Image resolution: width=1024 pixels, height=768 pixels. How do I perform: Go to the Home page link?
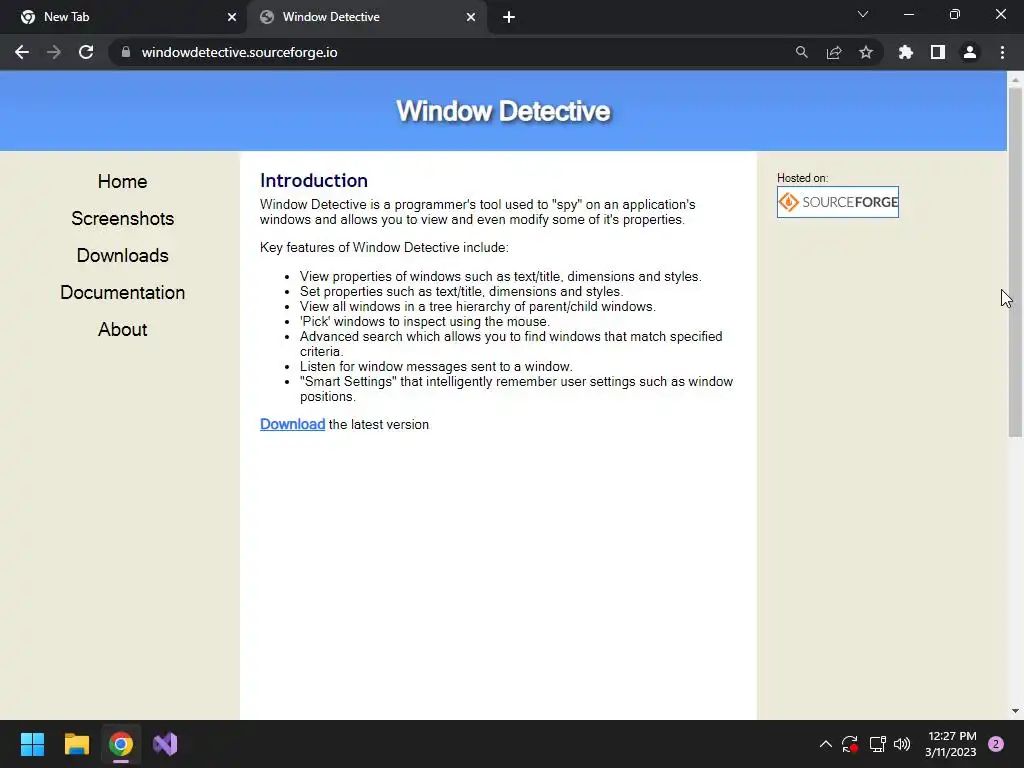tap(123, 182)
